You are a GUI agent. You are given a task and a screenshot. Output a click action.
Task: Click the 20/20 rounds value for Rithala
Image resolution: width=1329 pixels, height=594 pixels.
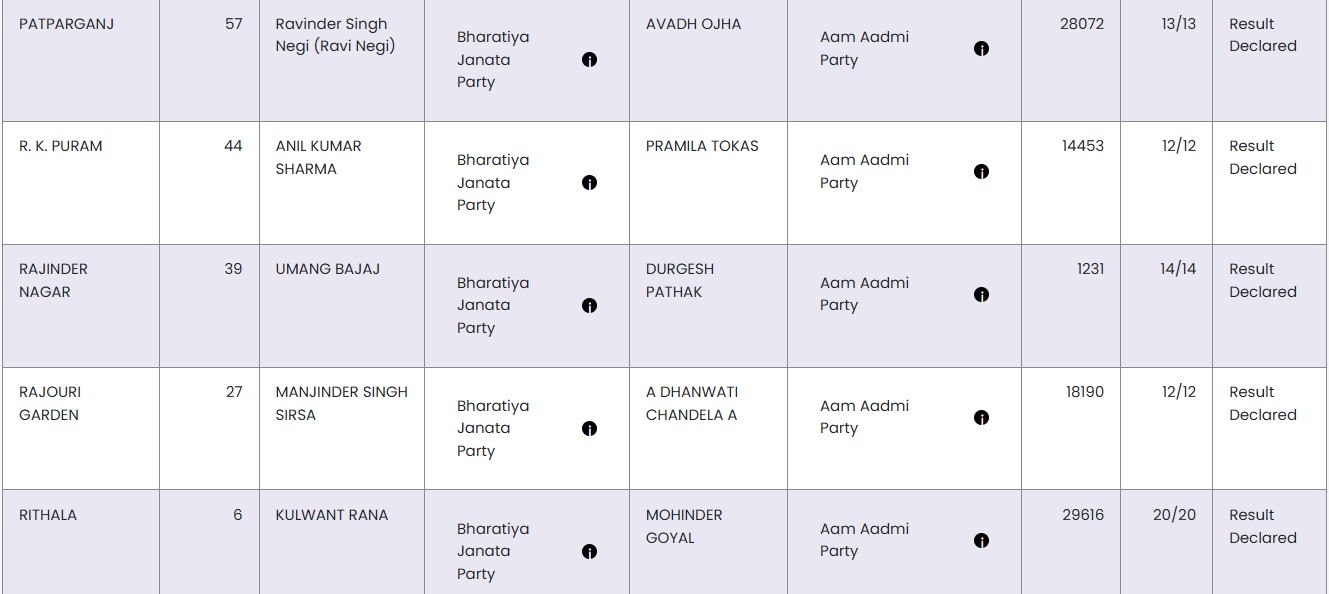1173,515
